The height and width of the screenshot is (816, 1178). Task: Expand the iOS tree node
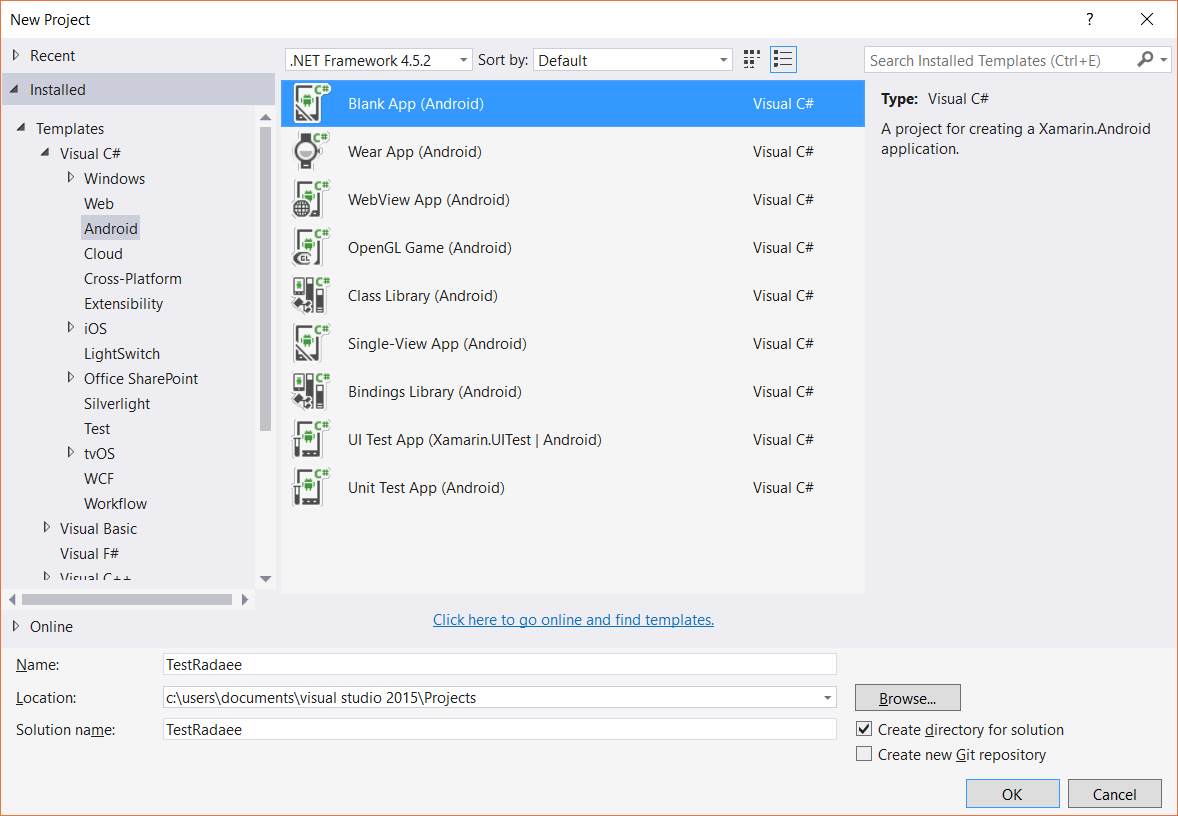pos(71,328)
